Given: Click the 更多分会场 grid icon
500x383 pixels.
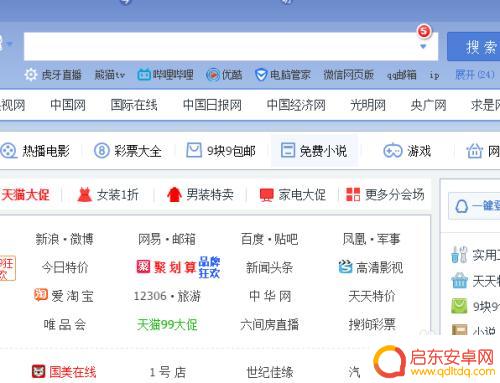Looking at the screenshot, I should tap(353, 194).
